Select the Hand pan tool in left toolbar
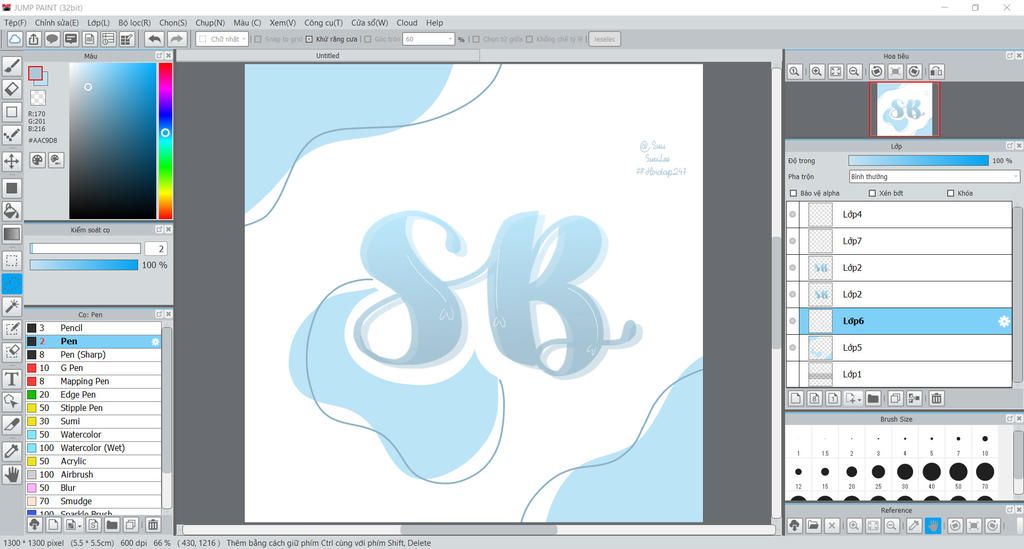 tap(12, 474)
